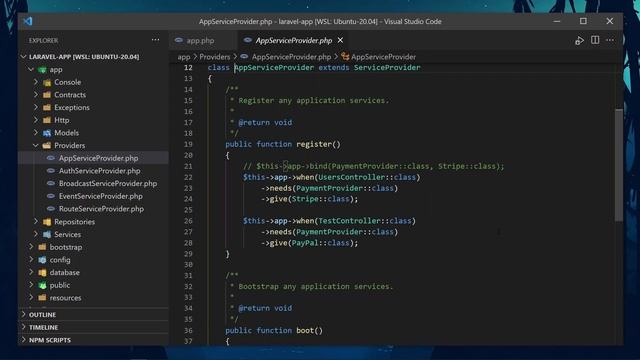The image size is (640, 360).
Task: Click the EXPLORER panel title
Action: 43,40
